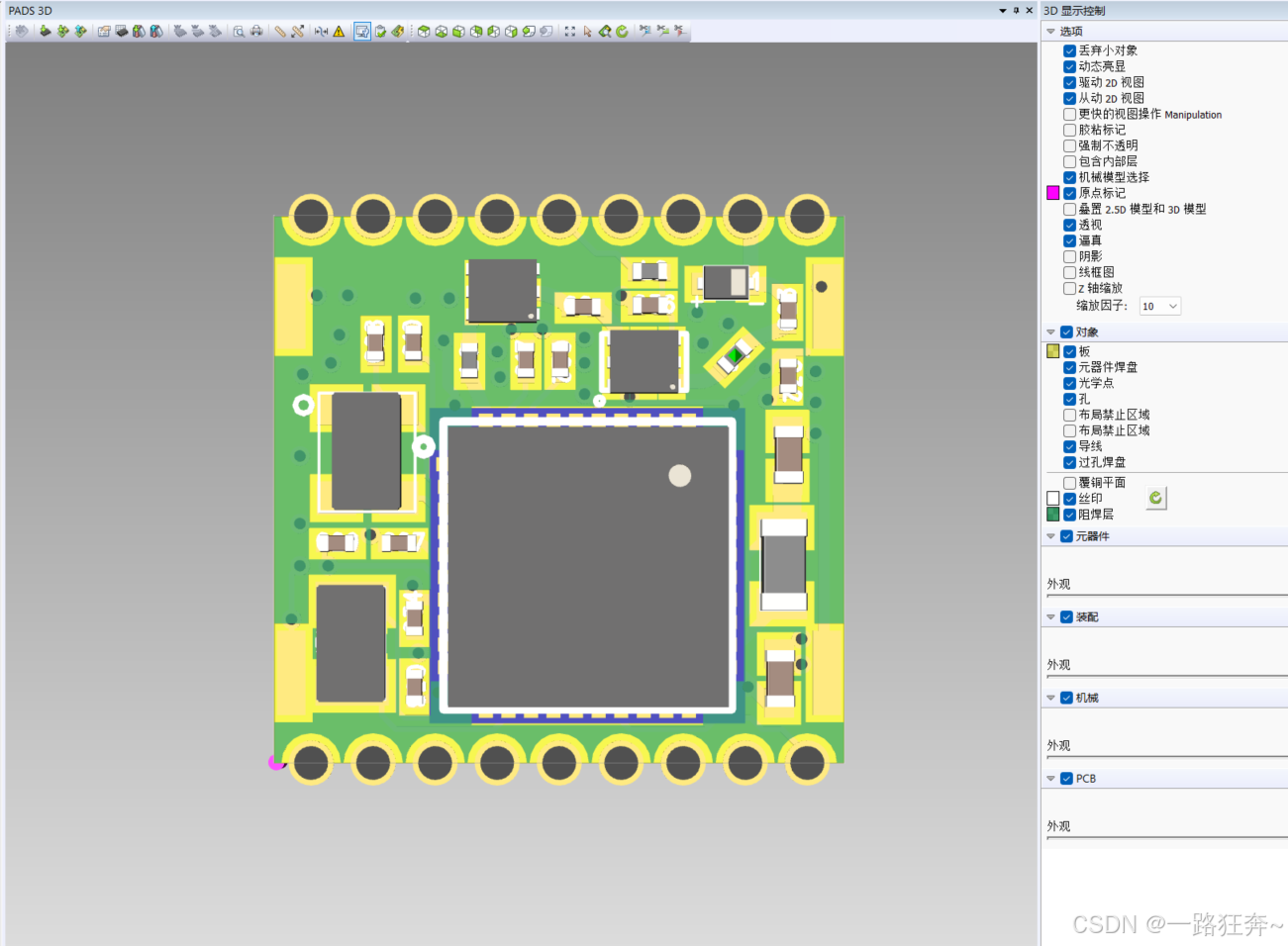Open PADS 3D title bar dropdown arrow
The image size is (1288, 946).
point(1003,10)
